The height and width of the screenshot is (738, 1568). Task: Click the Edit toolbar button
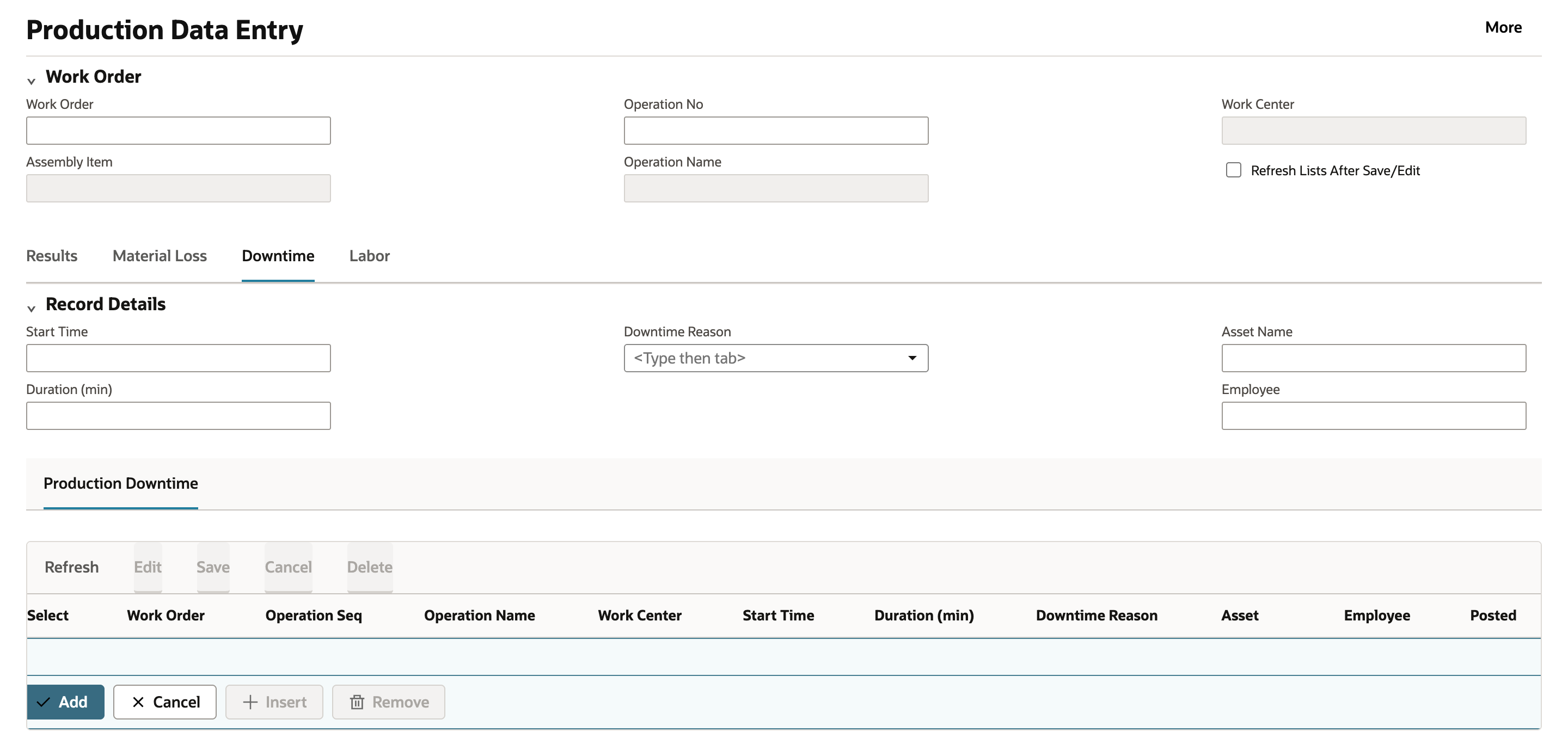tap(148, 567)
